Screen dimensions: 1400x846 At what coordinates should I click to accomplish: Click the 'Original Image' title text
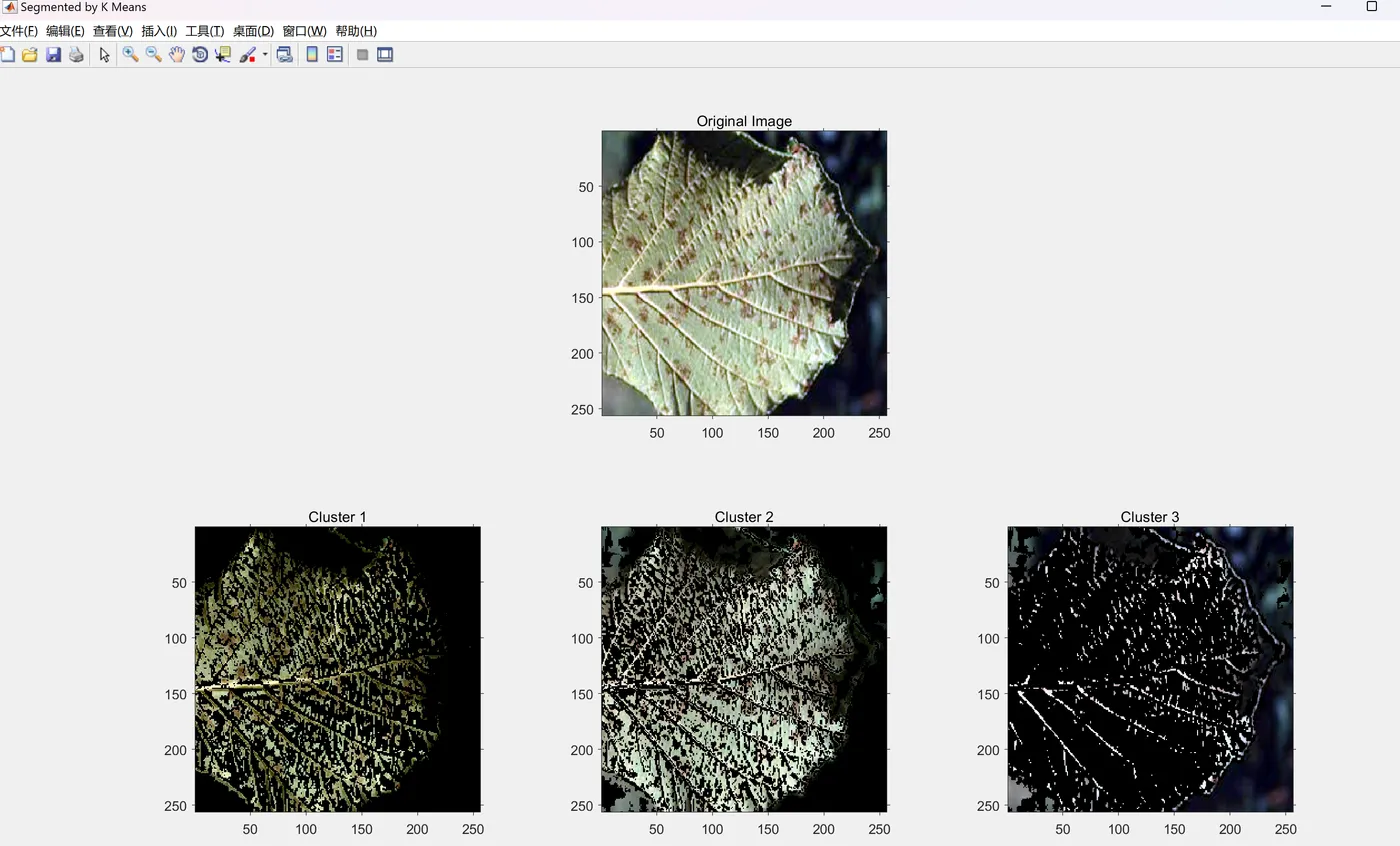744,121
